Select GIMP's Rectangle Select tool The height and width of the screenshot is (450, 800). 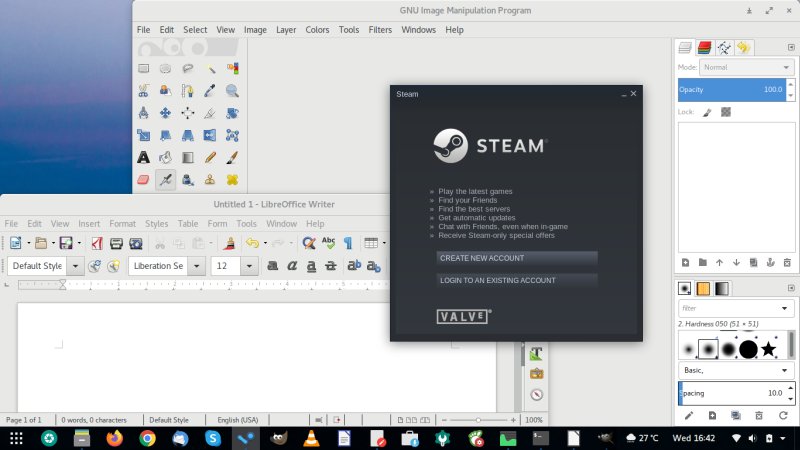pos(143,68)
